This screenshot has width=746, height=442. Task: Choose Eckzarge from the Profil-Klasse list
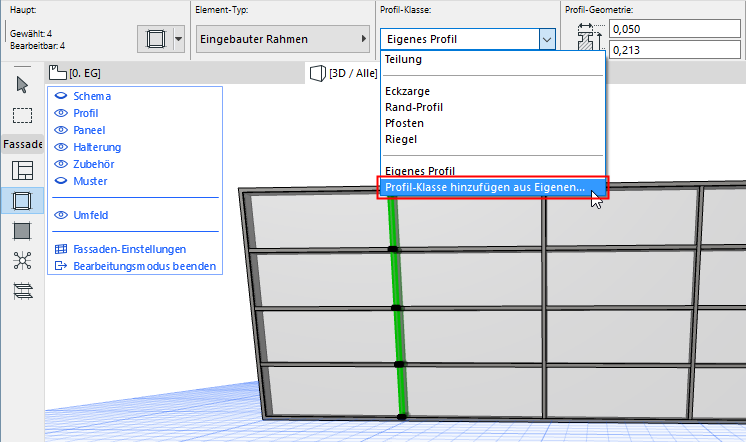pos(493,91)
